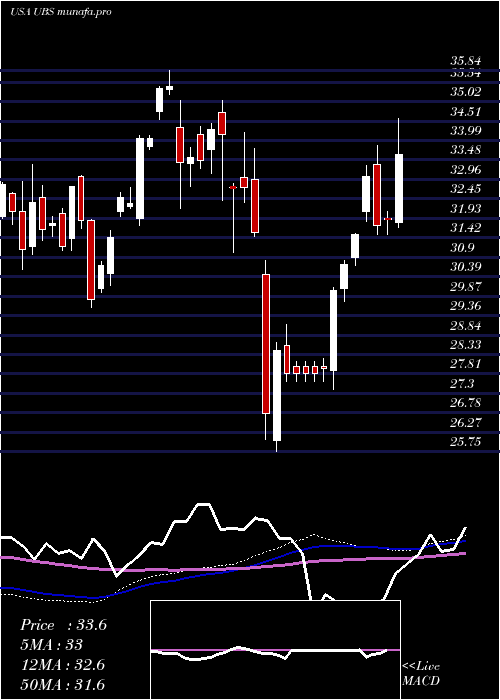Click the '<<Live MACD' label
The image size is (500, 700).
pos(421,674)
